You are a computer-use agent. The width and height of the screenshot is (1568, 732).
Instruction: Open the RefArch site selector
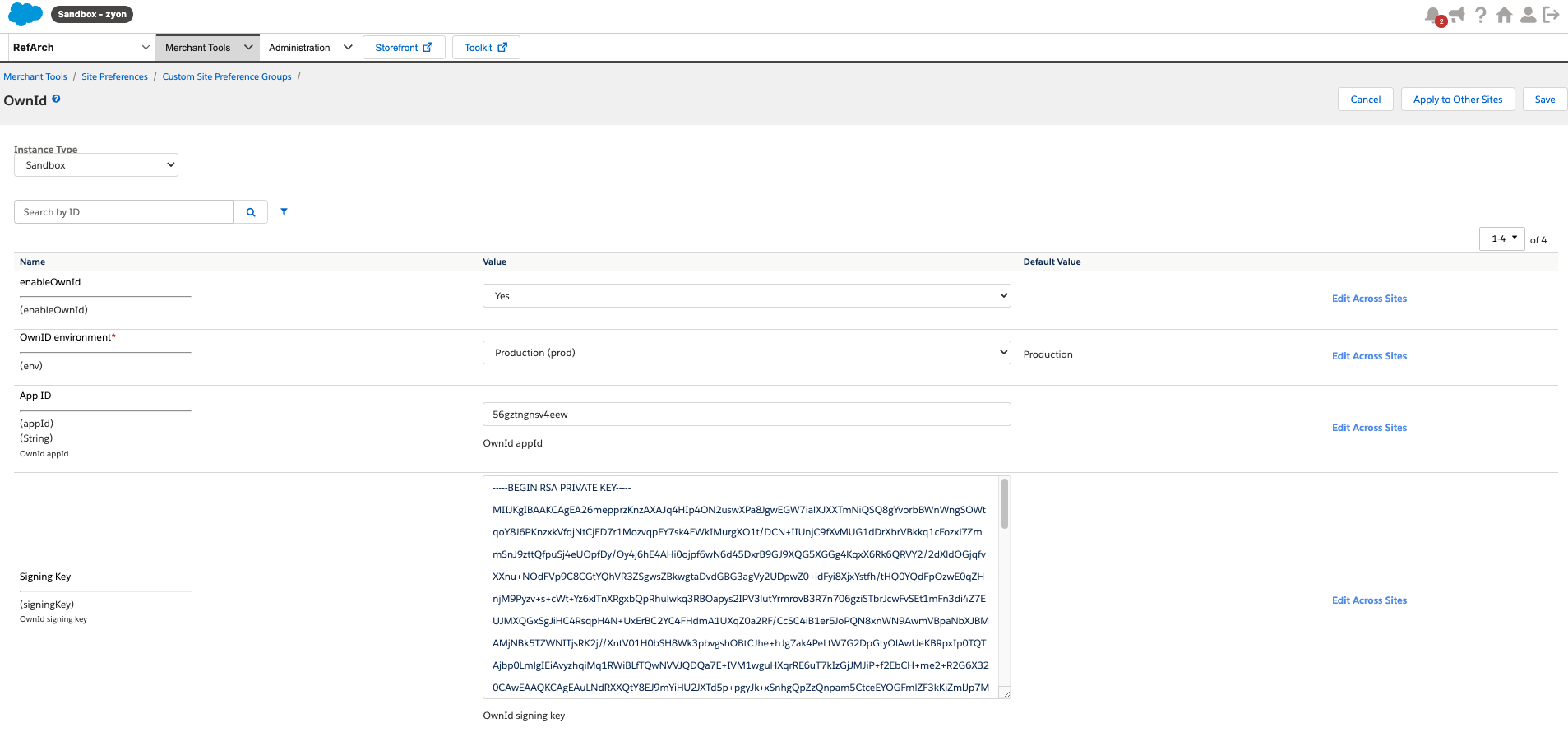click(81, 48)
